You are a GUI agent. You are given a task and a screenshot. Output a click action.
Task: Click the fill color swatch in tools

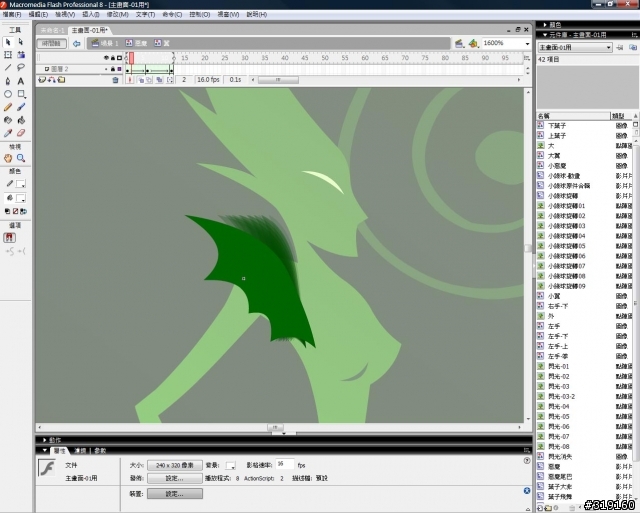point(20,198)
